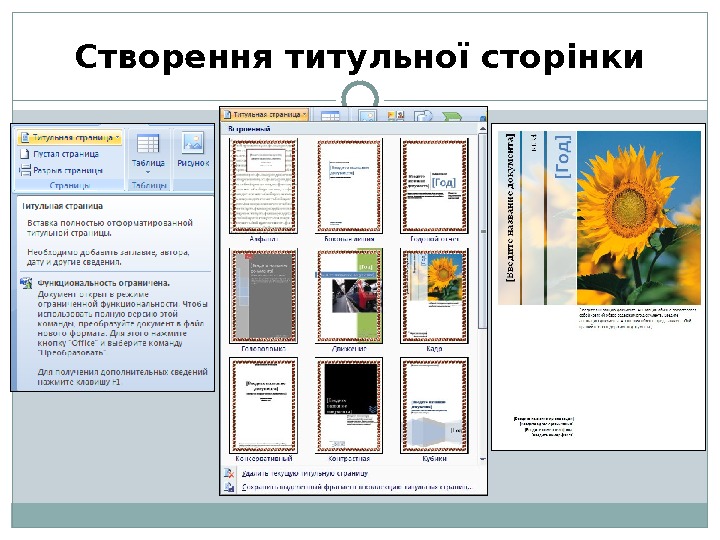720x540 pixels.
Task: Open the Титульная страница dropdown in the left ribbon
Action: (70, 137)
